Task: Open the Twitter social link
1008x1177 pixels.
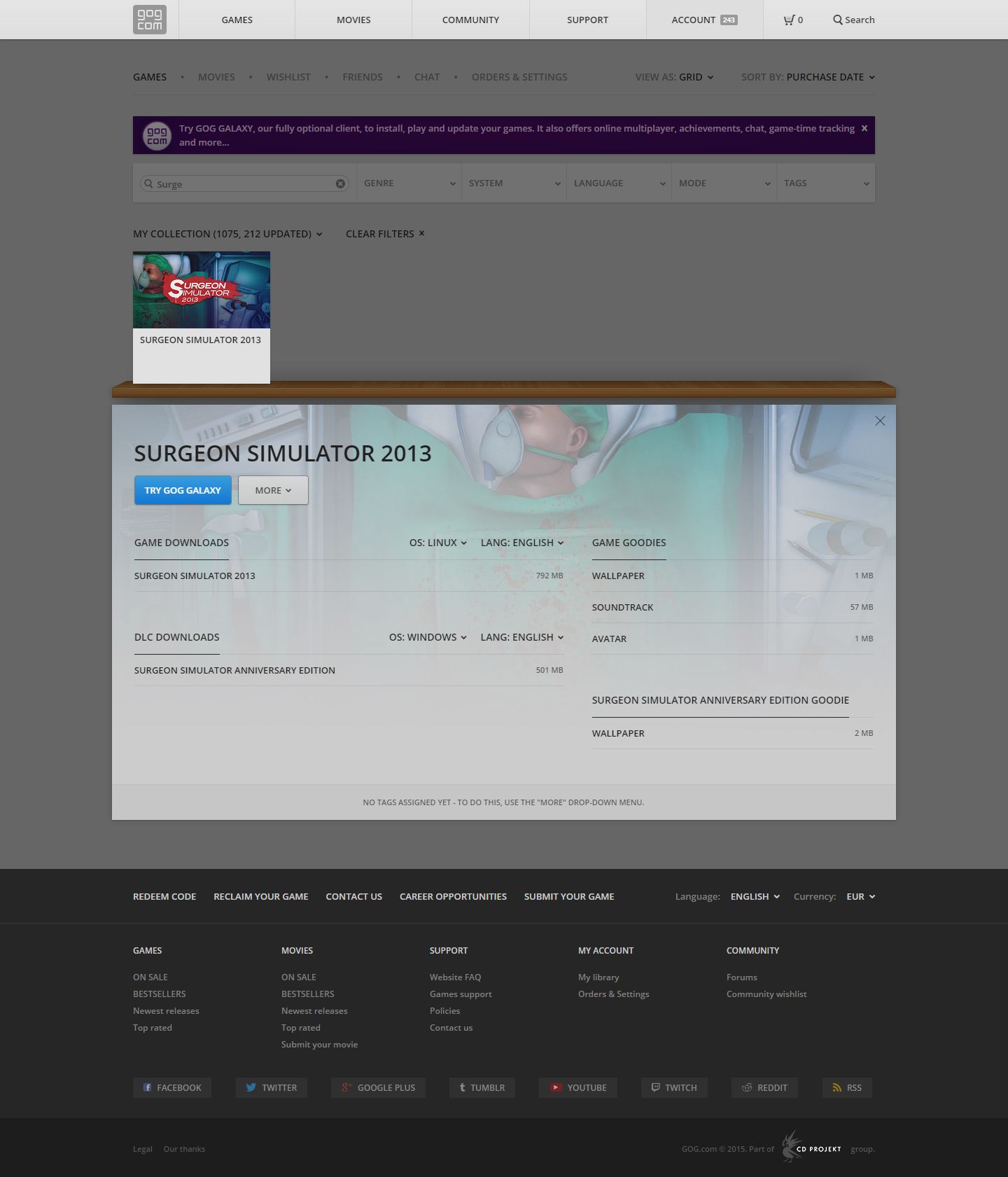Action: [x=272, y=1087]
